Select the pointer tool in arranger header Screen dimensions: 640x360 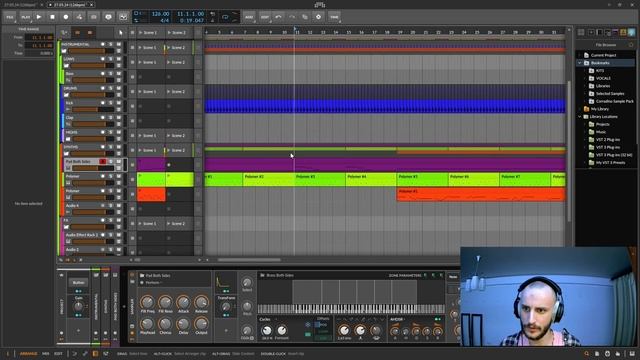click(120, 33)
